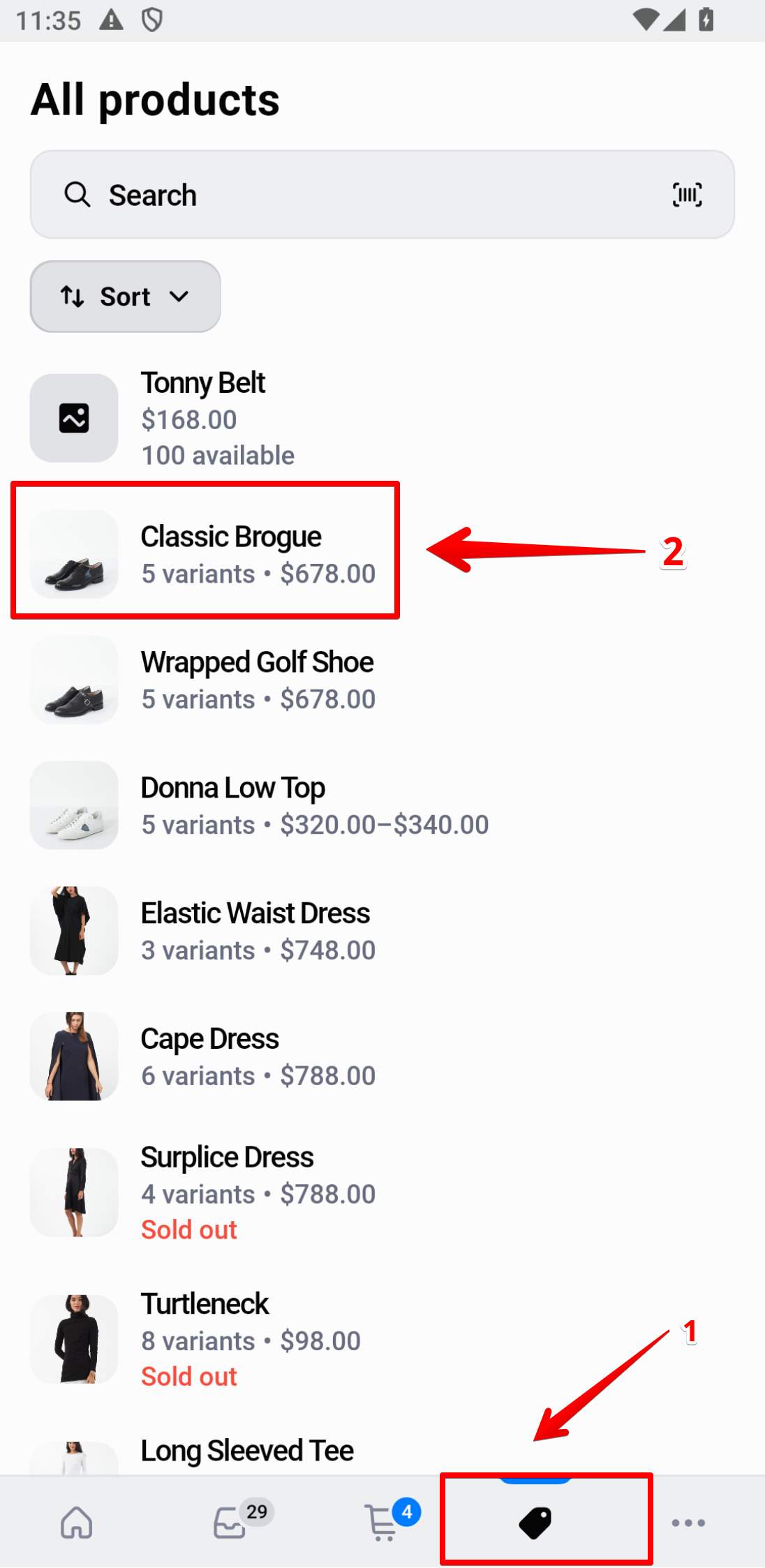Expand the Sort dropdown
The height and width of the screenshot is (1568, 765).
pos(126,297)
